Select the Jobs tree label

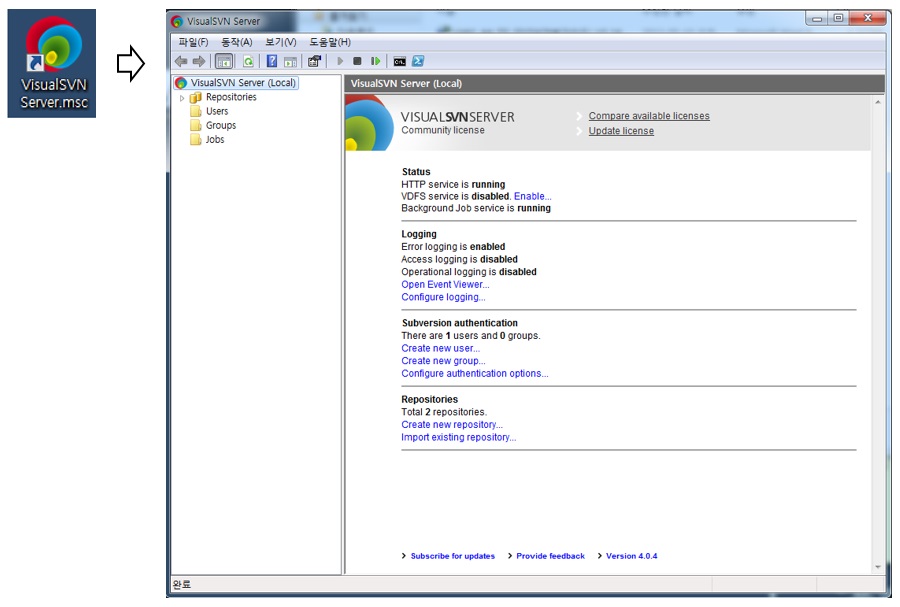pyautogui.click(x=215, y=139)
